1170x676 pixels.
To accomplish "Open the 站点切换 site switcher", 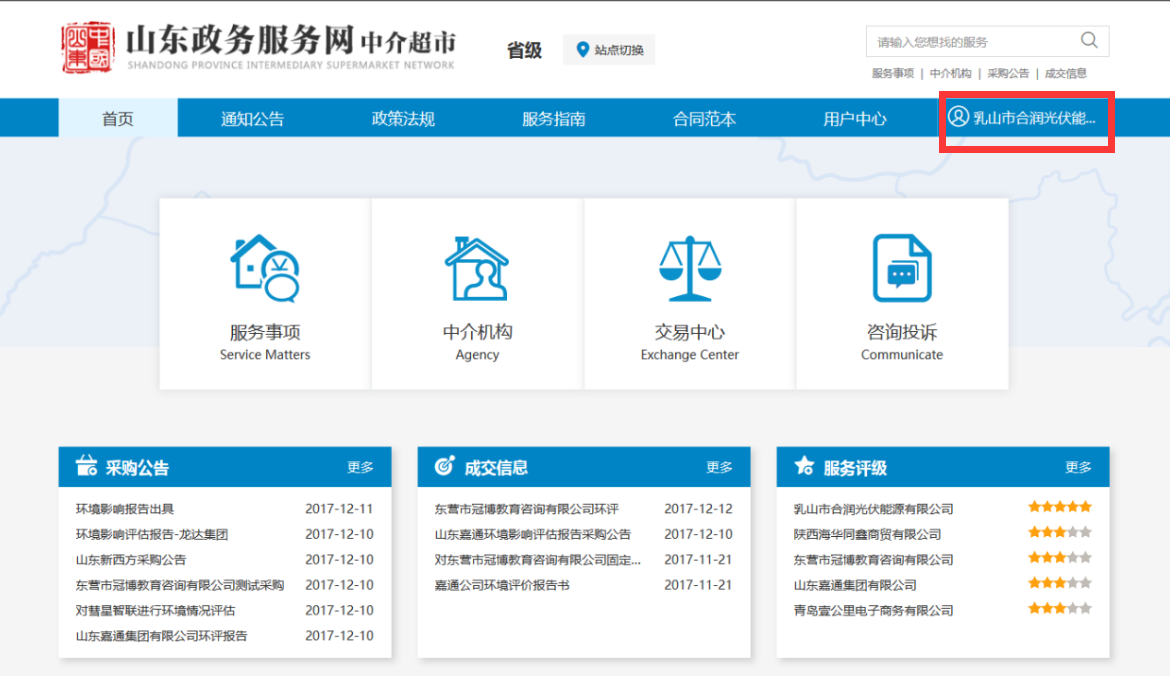I will coord(609,50).
